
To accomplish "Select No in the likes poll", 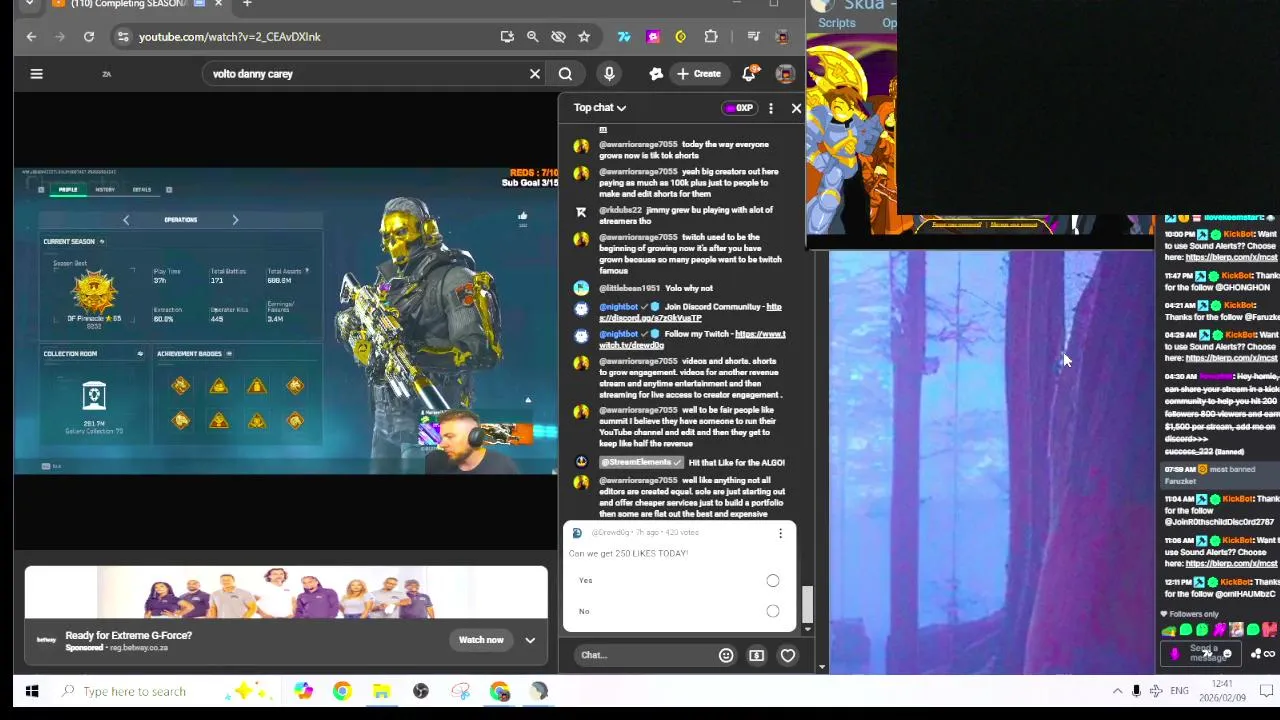I will click(x=773, y=611).
